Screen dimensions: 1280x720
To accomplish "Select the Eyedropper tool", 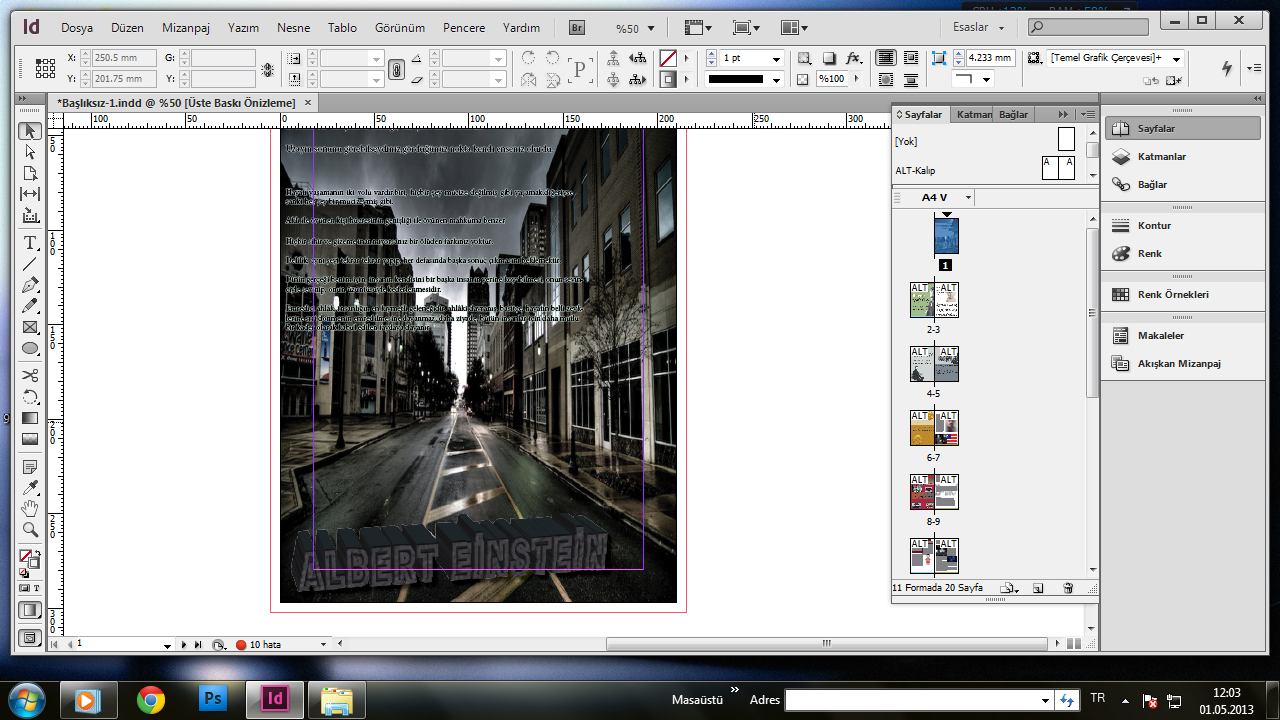I will (30, 488).
